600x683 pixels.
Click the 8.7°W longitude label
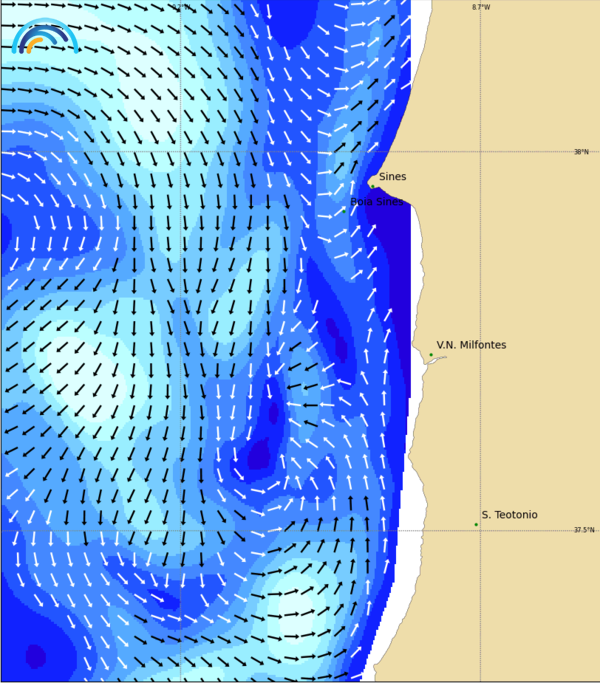(481, 7)
